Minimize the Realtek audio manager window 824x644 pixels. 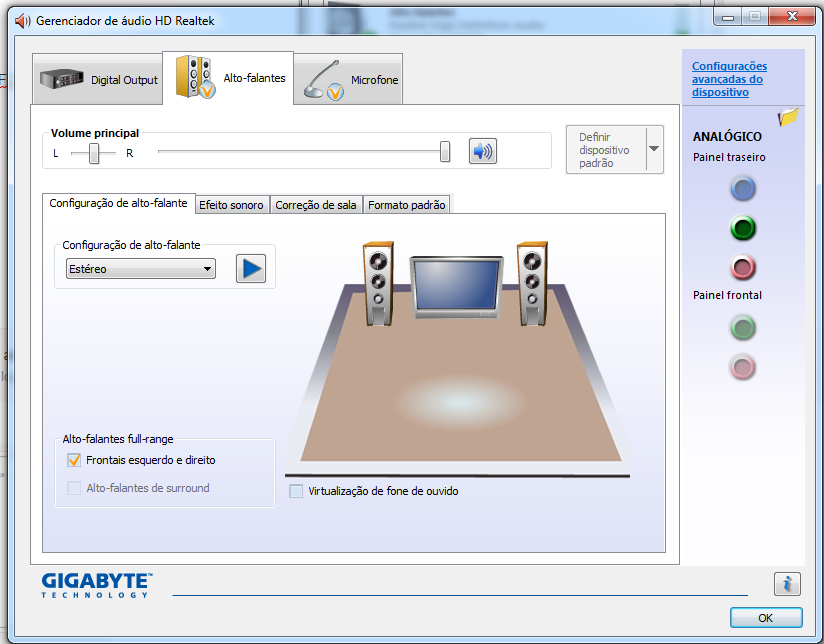click(727, 17)
